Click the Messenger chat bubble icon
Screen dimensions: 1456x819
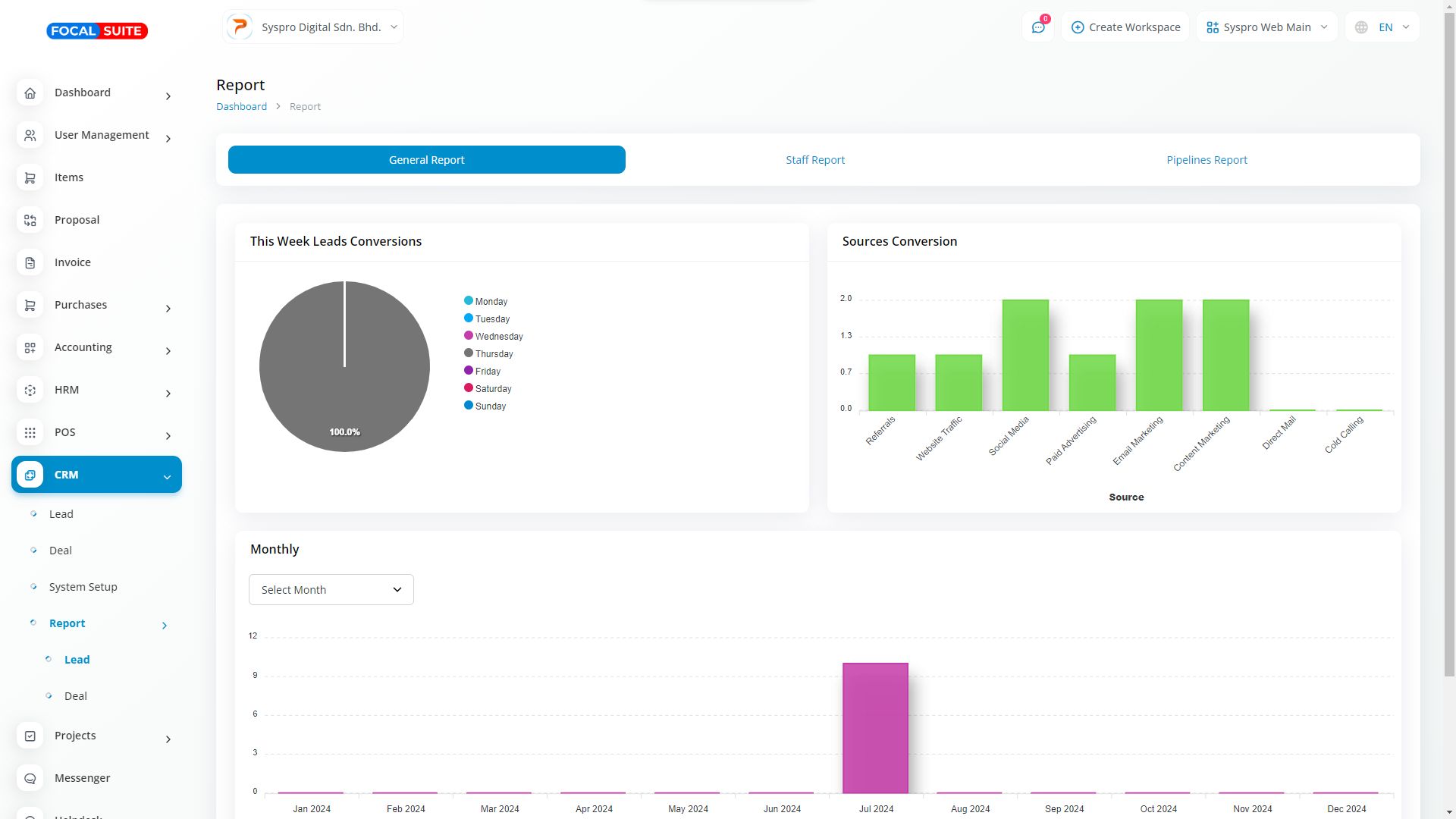pos(30,778)
